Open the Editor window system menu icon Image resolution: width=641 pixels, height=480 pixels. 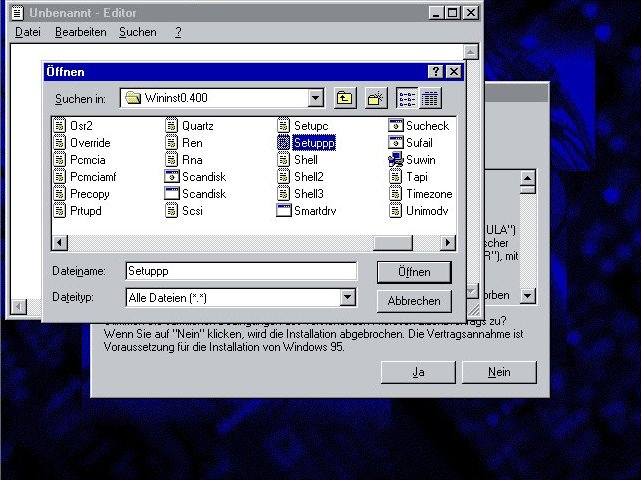pyautogui.click(x=17, y=13)
